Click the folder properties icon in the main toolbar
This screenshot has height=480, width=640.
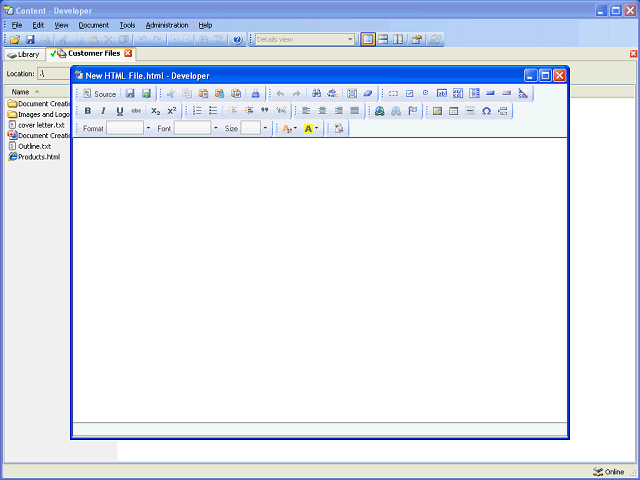pyautogui.click(x=417, y=40)
